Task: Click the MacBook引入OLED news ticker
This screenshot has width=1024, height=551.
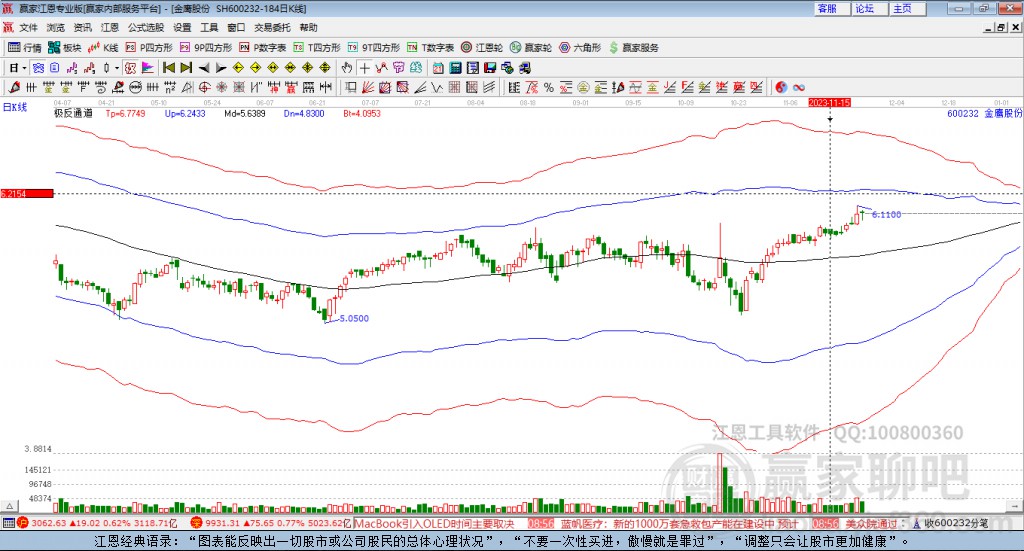Action: coord(434,524)
